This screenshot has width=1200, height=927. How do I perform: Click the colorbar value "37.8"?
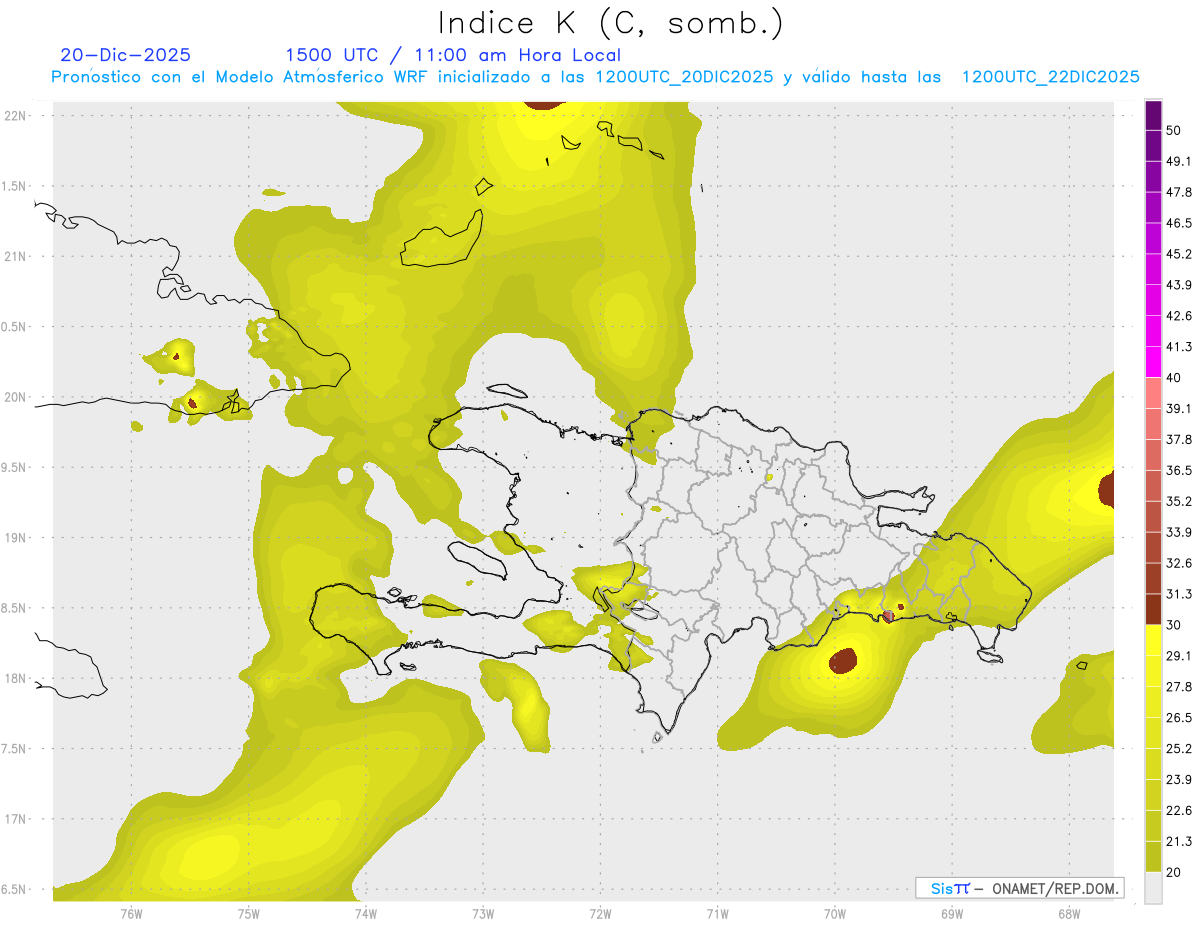click(1179, 439)
